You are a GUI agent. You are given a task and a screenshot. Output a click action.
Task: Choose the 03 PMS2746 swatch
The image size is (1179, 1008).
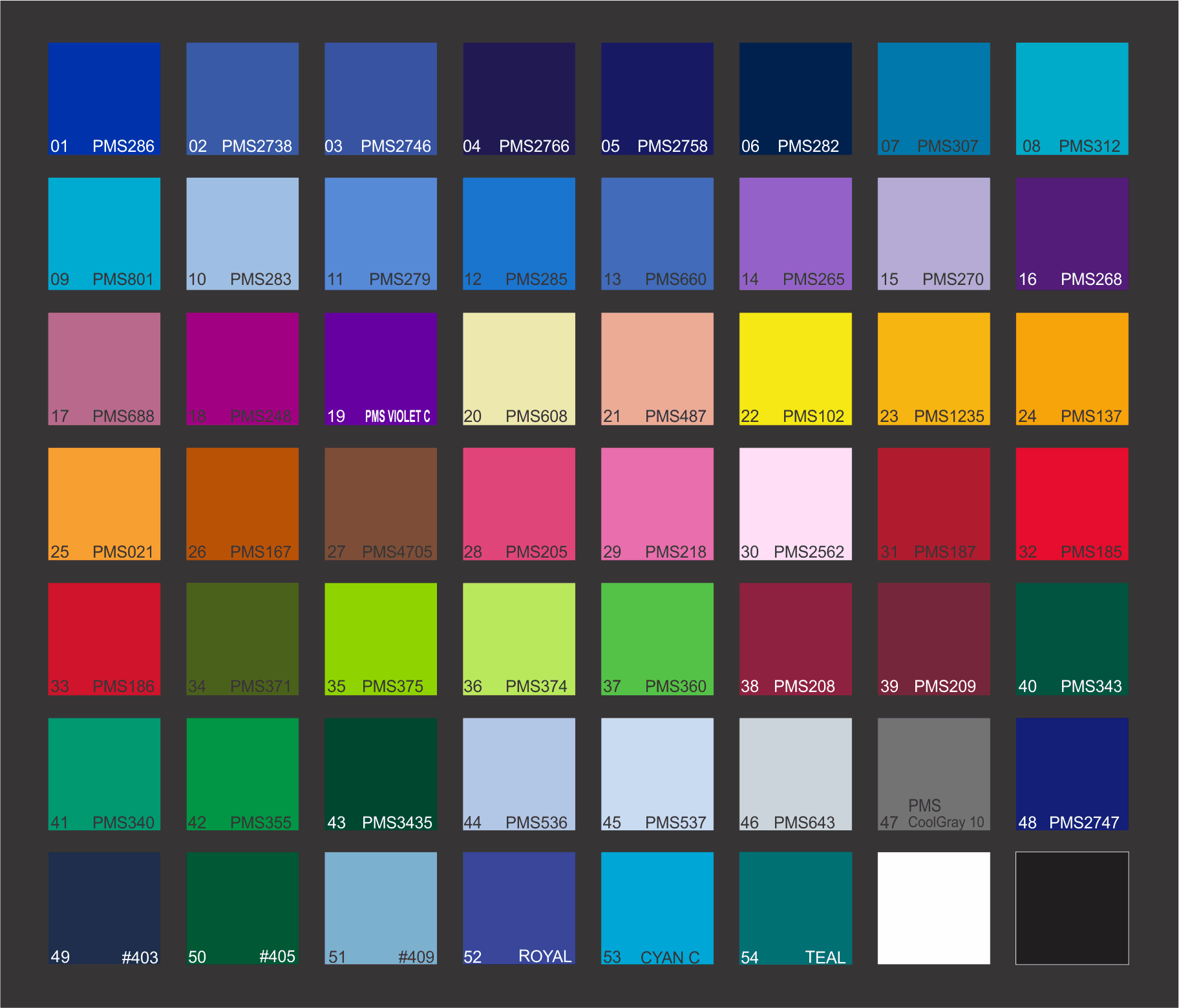pyautogui.click(x=381, y=99)
